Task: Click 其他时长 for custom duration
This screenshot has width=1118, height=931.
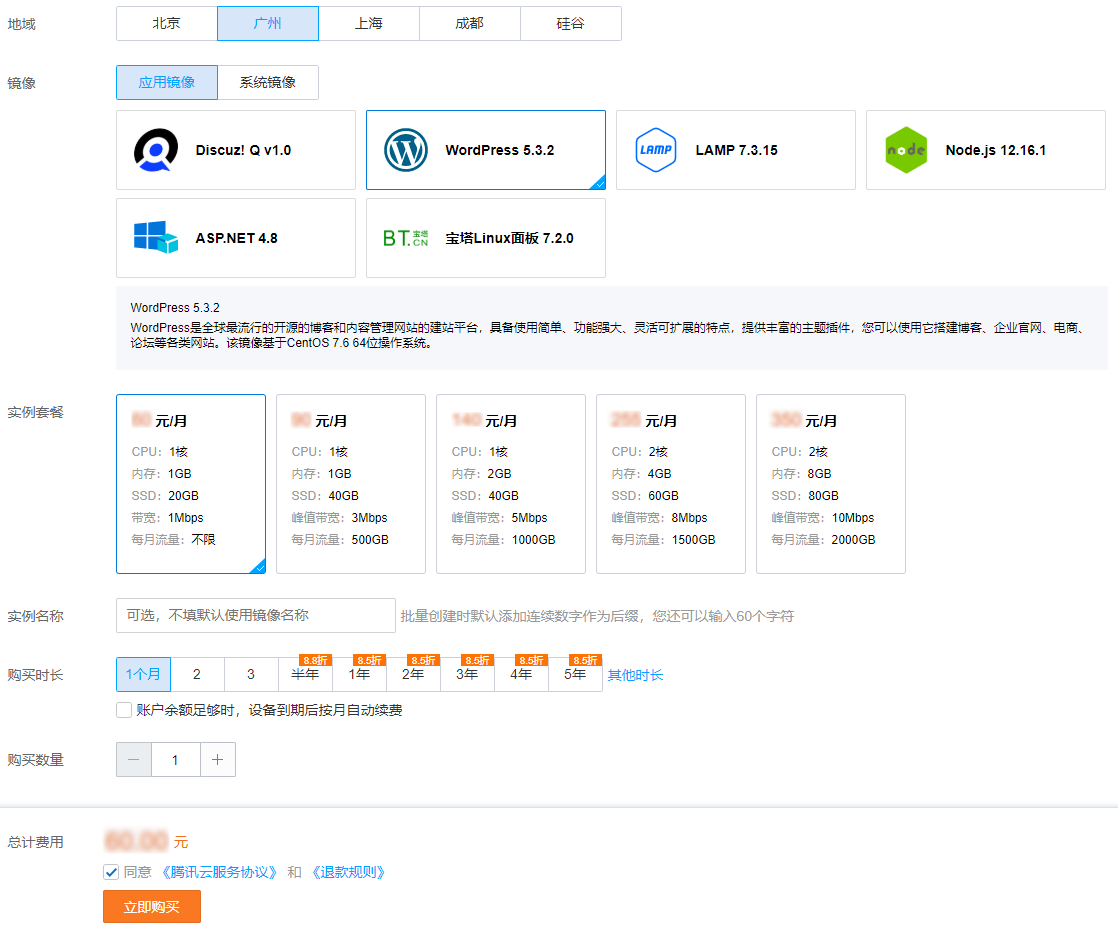Action: [x=633, y=674]
